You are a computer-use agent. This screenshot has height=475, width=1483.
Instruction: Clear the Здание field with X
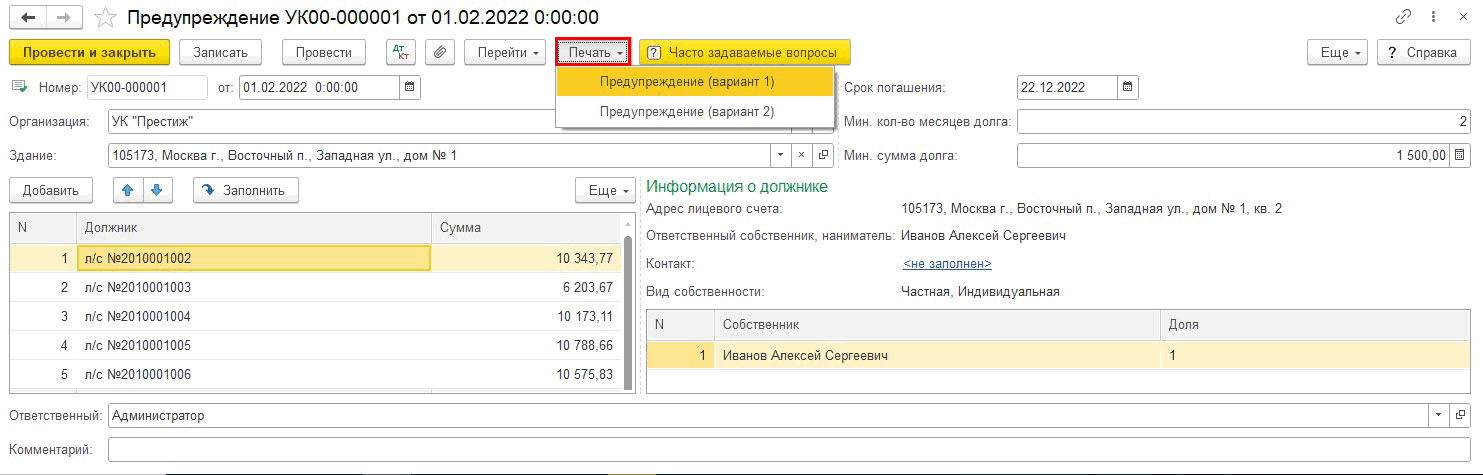point(801,156)
